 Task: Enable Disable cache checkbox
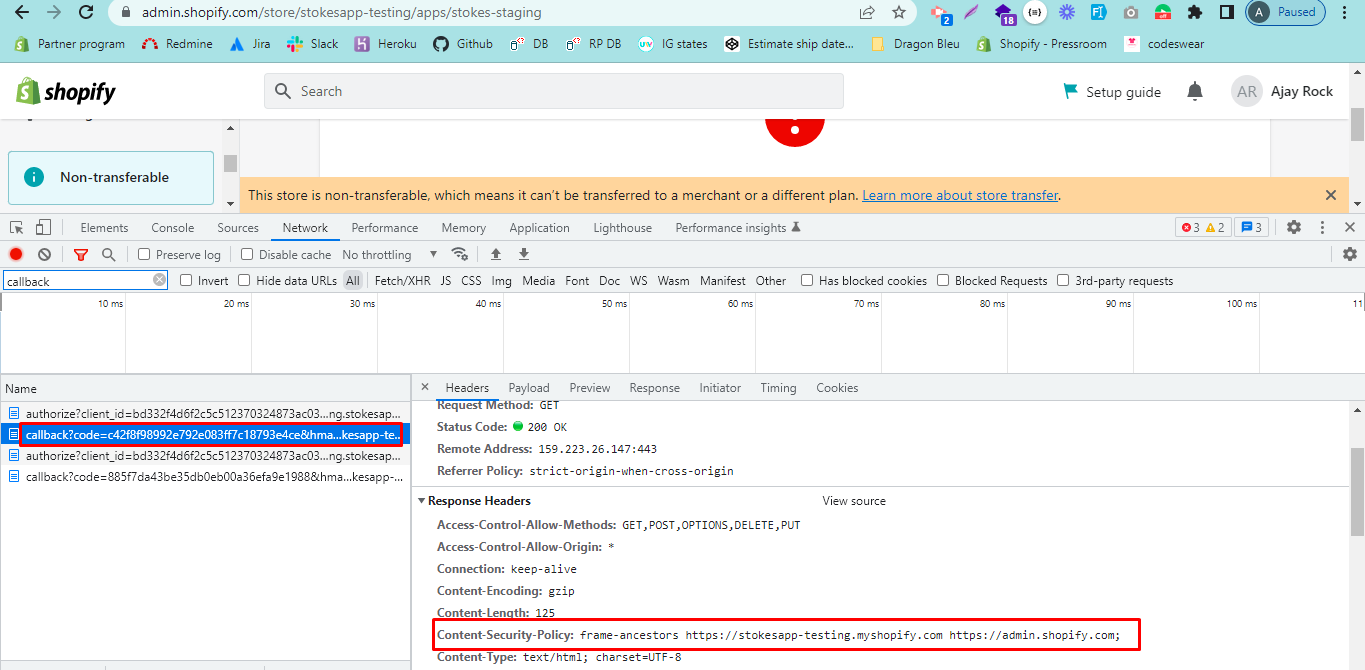[x=248, y=255]
